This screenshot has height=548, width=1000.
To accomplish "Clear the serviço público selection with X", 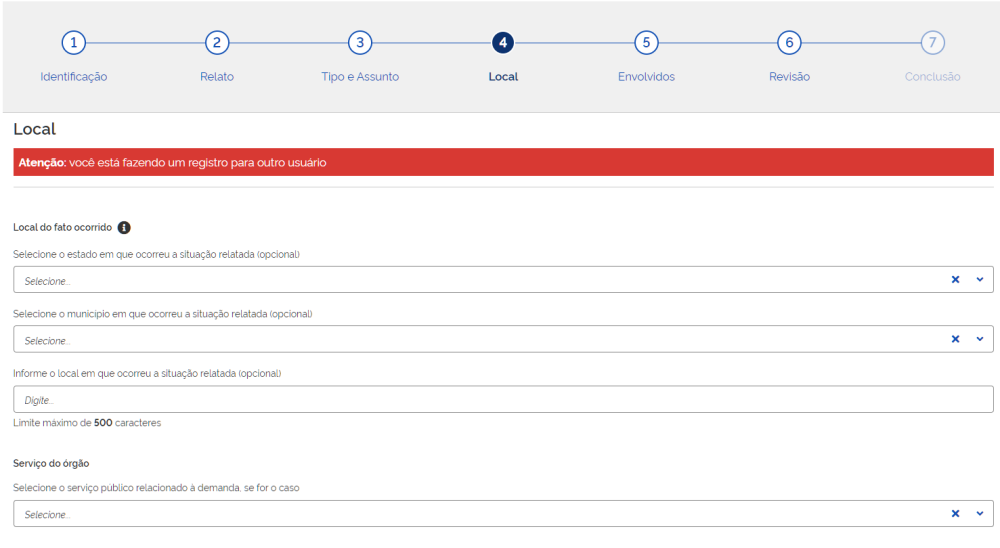I will coord(955,514).
